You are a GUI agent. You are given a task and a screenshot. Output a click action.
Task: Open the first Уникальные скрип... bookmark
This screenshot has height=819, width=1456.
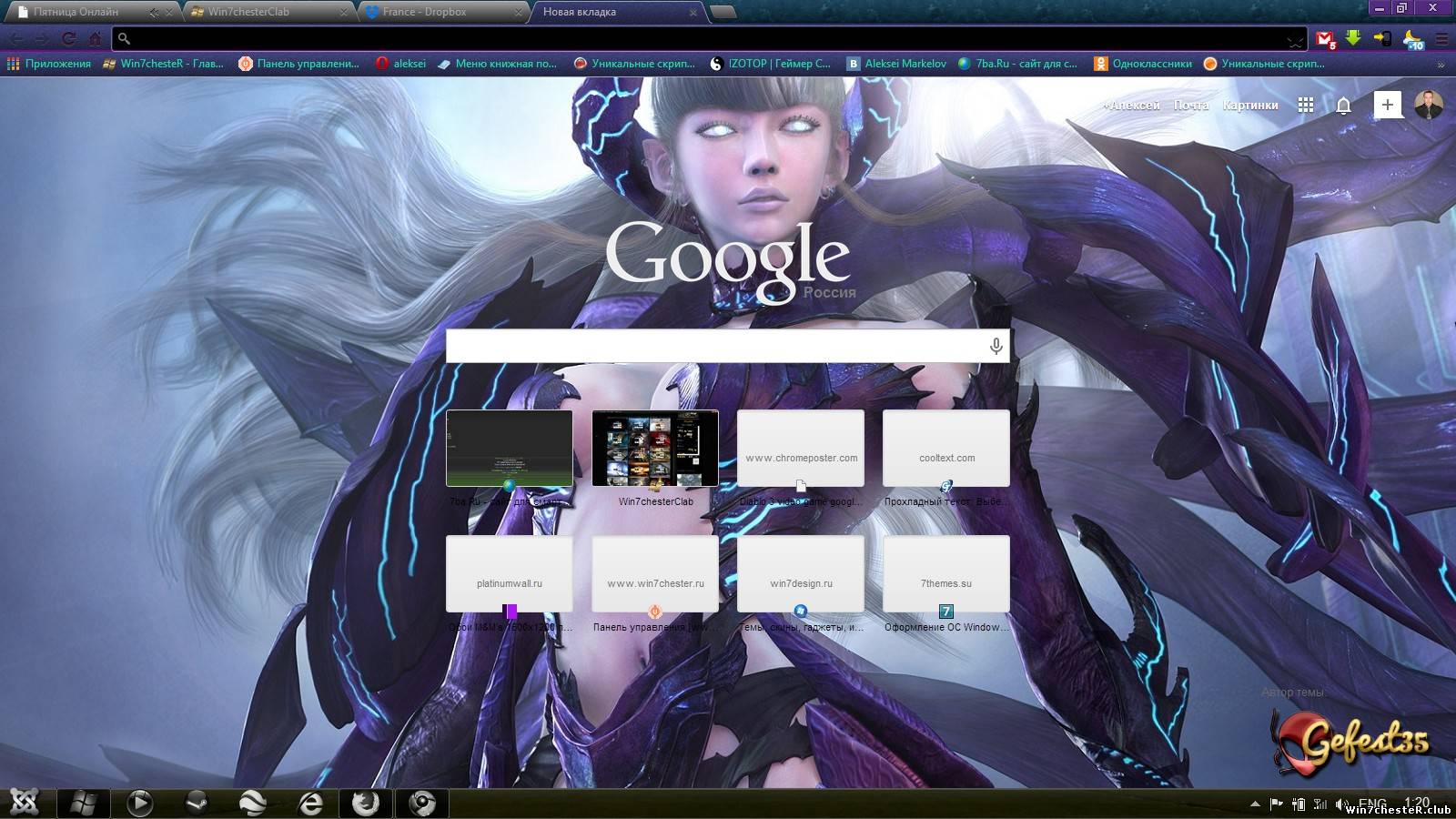coord(634,64)
